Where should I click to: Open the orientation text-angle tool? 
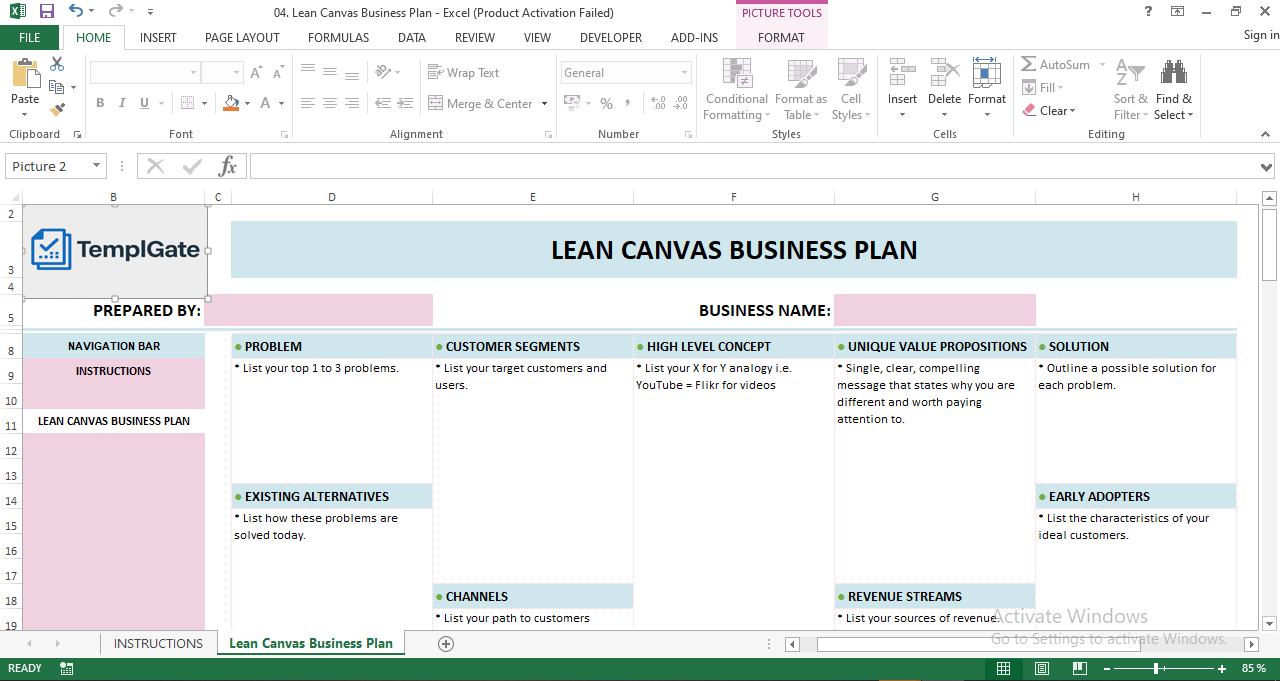click(384, 72)
